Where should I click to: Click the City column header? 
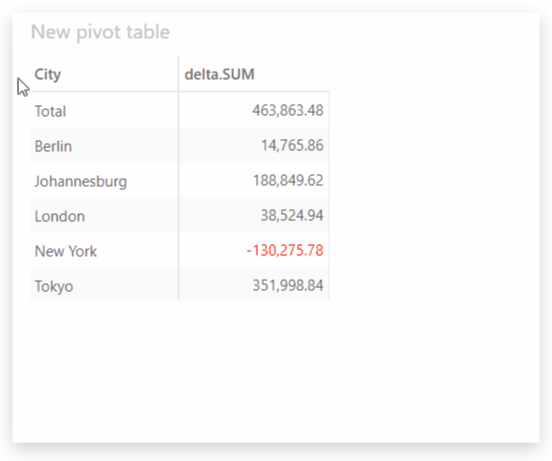[48, 75]
